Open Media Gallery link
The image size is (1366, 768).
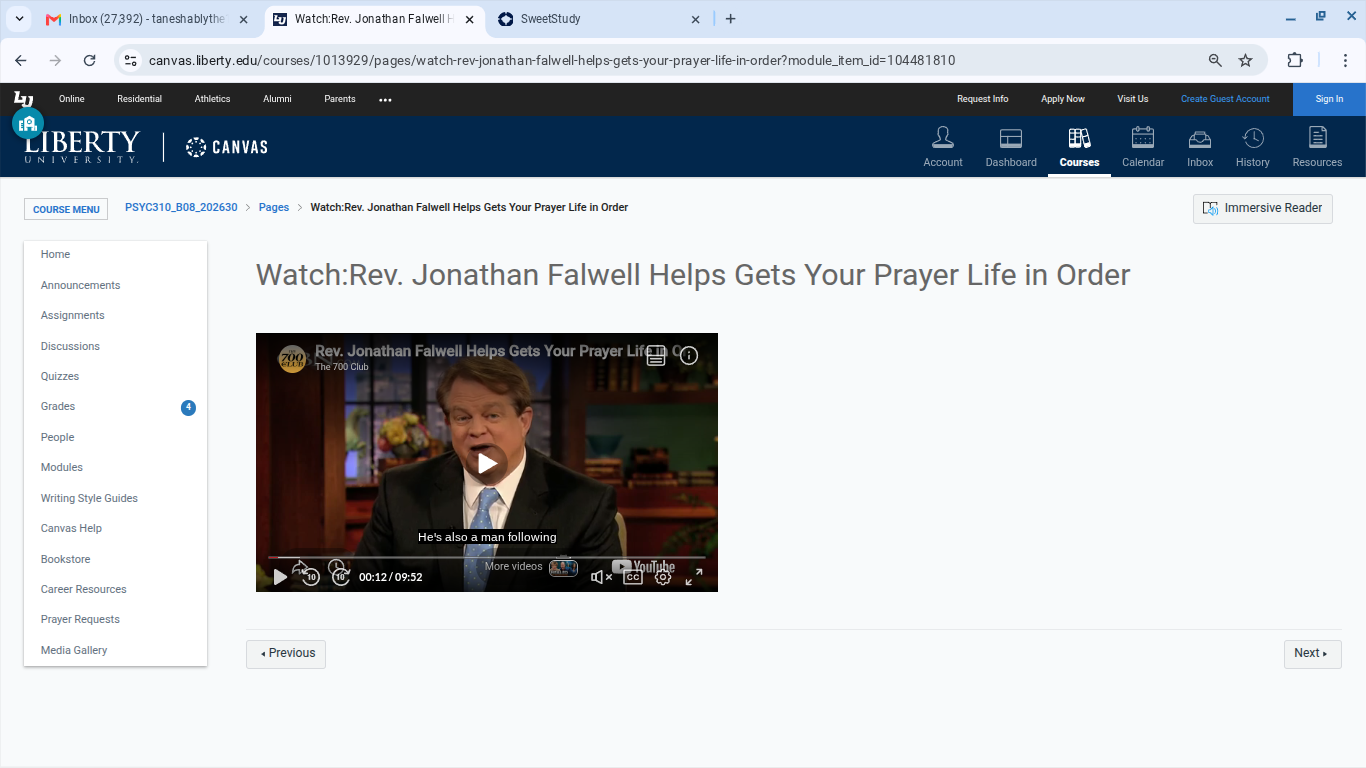click(x=74, y=651)
